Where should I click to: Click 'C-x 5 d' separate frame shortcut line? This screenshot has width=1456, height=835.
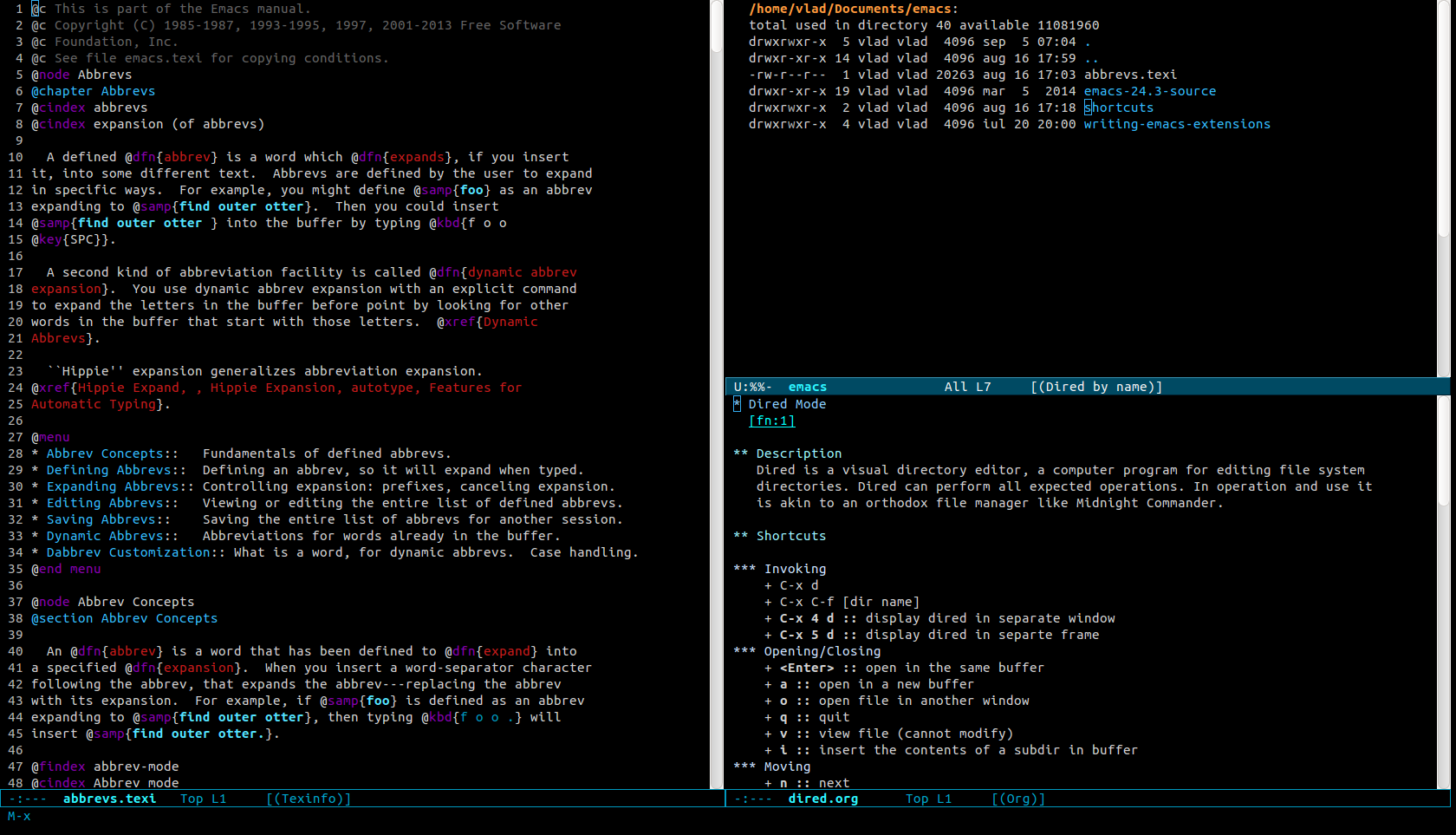click(x=932, y=635)
